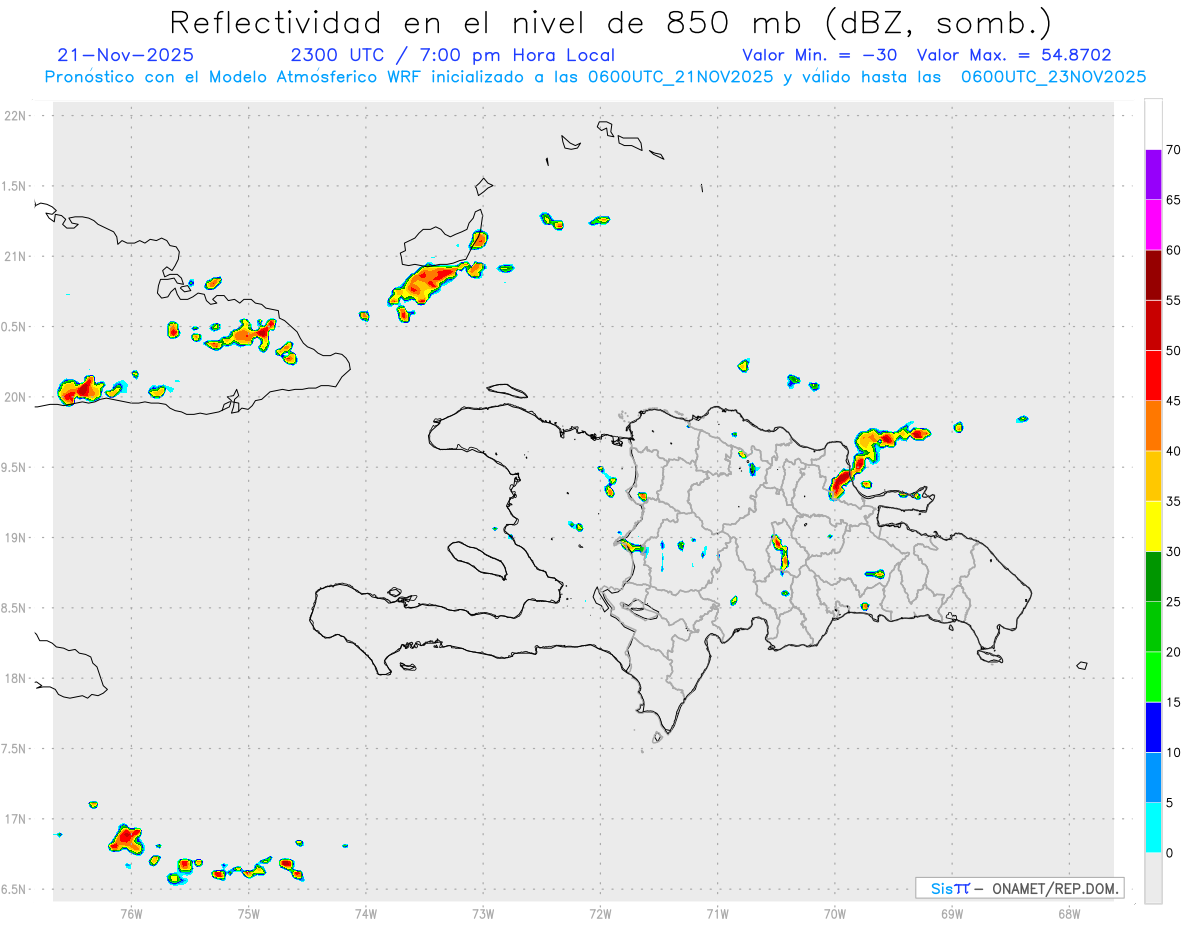This screenshot has height=927, width=1200.
Task: Click the latitude label '22N'
Action: pyautogui.click(x=16, y=116)
